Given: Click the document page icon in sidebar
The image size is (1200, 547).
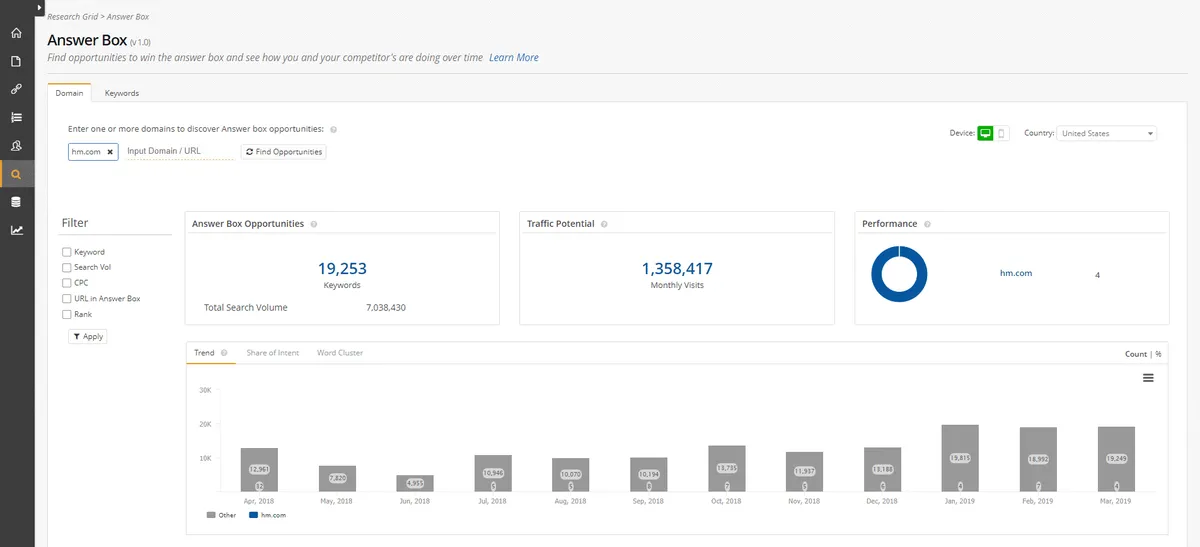Looking at the screenshot, I should (x=16, y=61).
